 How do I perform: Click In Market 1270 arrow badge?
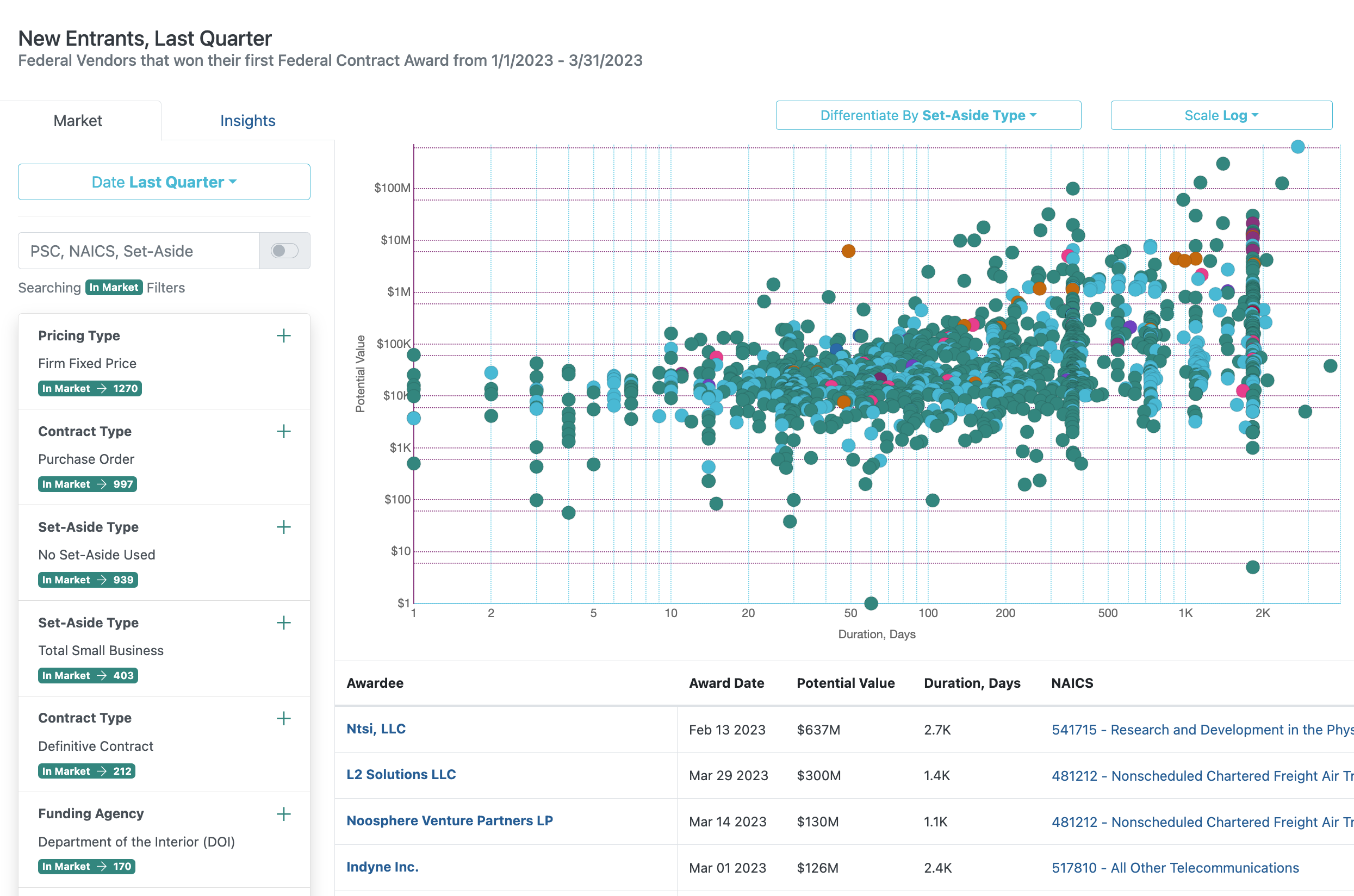coord(90,389)
